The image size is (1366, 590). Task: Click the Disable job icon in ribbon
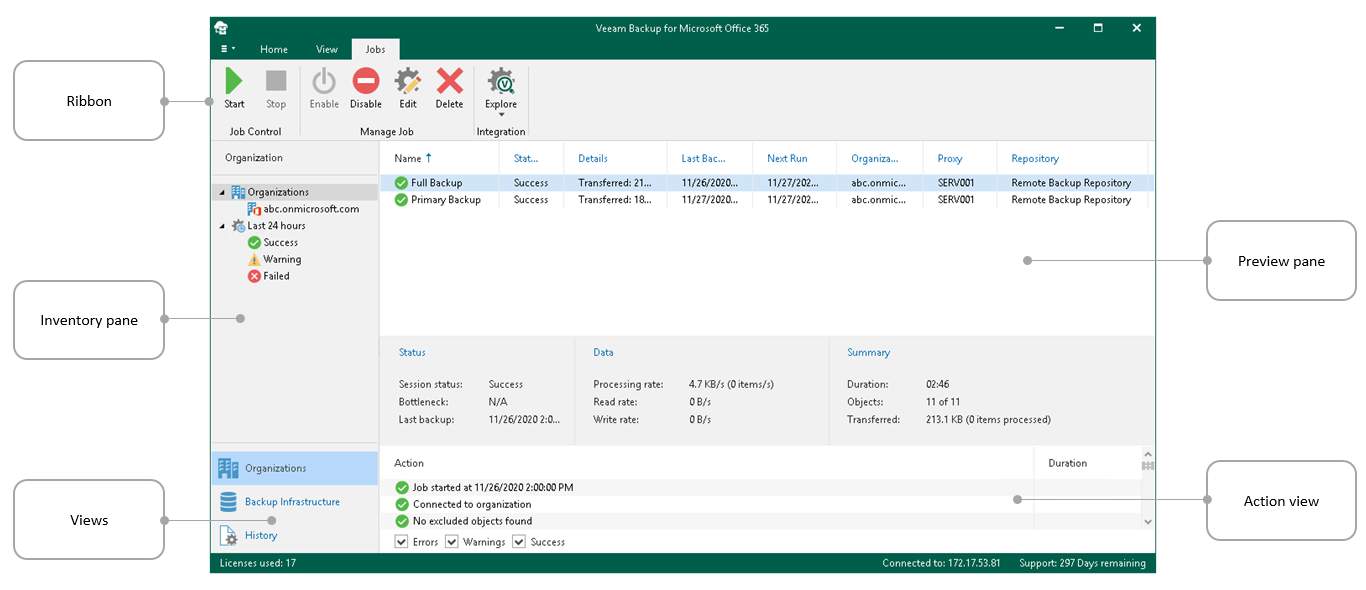tap(366, 82)
